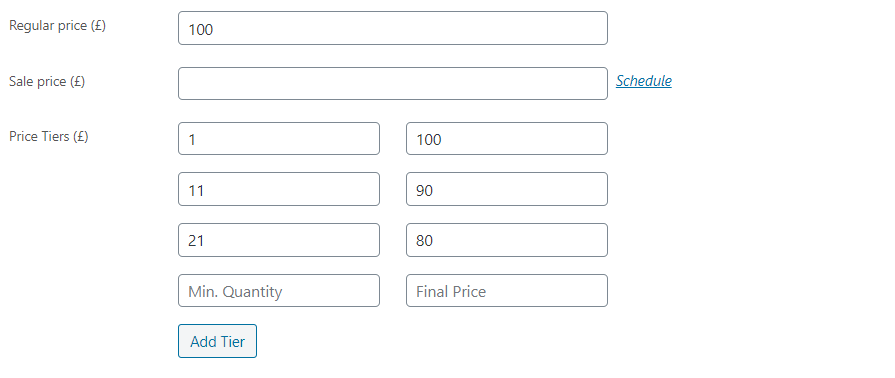Click the Regular price (£) label
The image size is (895, 378).
point(57,26)
